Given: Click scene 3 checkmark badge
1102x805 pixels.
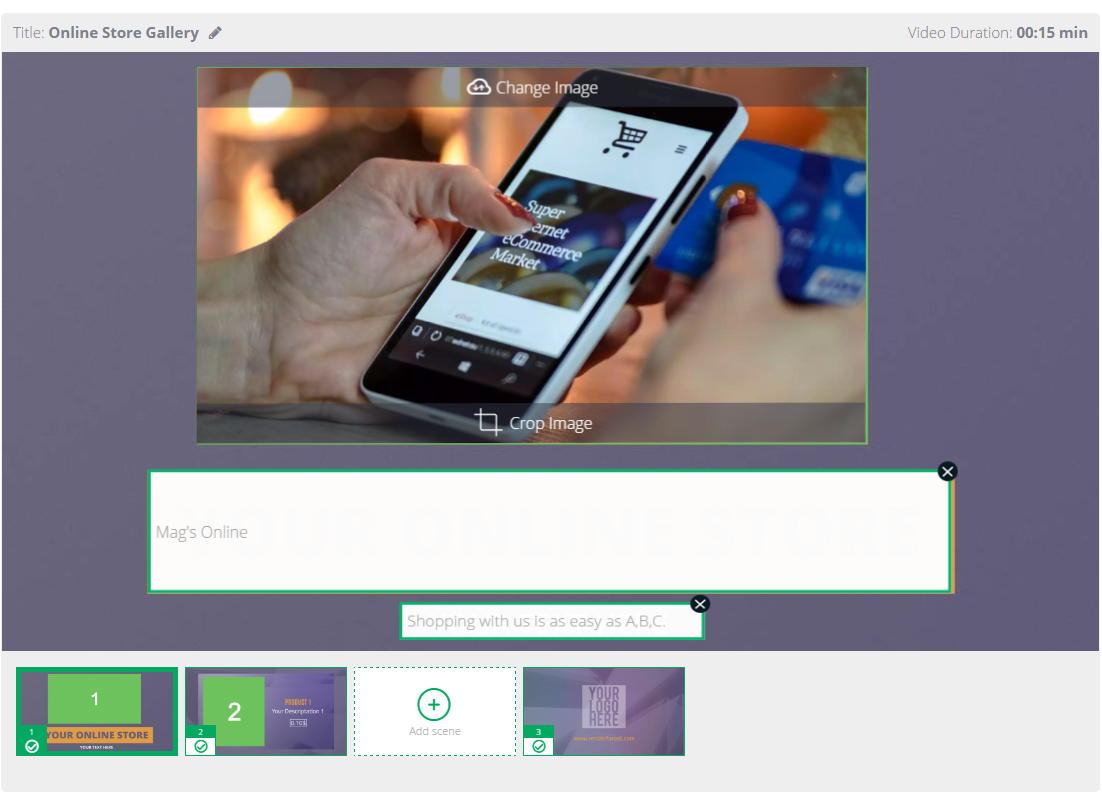Looking at the screenshot, I should 539,747.
